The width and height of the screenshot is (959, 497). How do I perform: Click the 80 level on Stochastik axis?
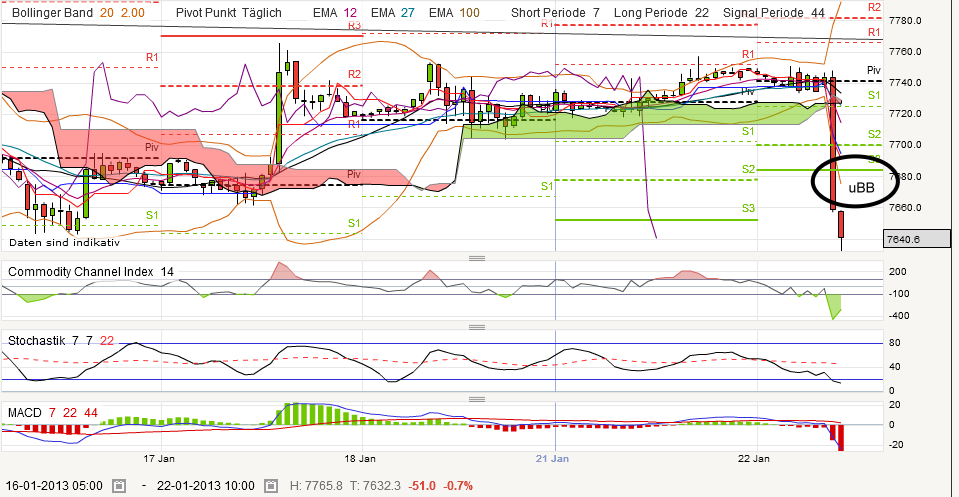coord(895,343)
